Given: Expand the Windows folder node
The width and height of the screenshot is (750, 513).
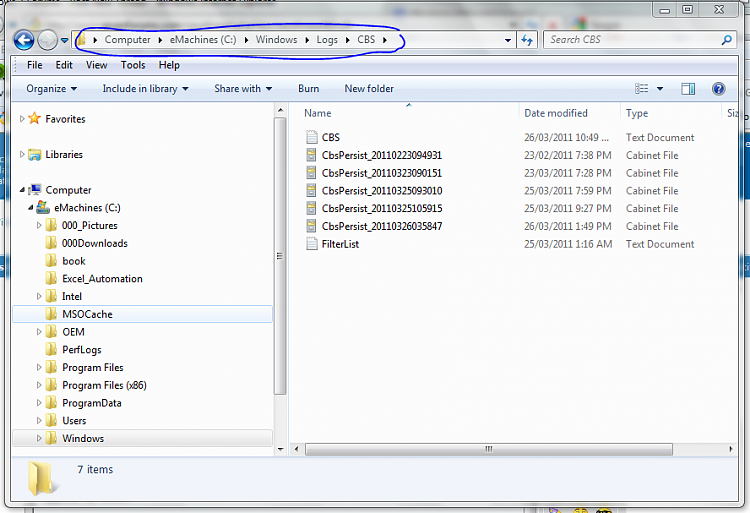Looking at the screenshot, I should pos(39,438).
